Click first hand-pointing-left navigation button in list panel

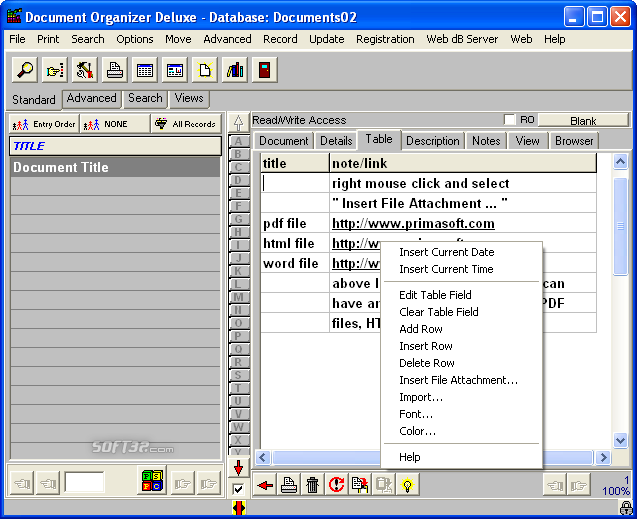point(22,483)
